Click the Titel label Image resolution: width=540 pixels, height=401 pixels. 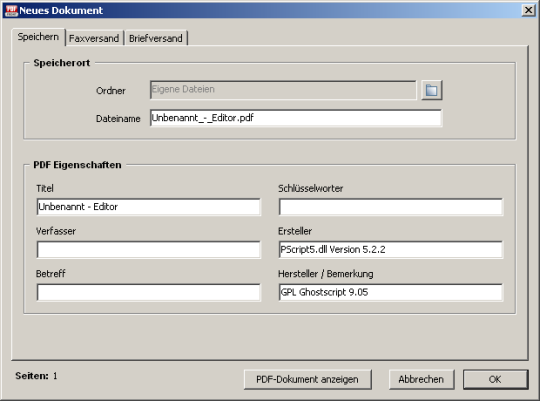pyautogui.click(x=45, y=188)
